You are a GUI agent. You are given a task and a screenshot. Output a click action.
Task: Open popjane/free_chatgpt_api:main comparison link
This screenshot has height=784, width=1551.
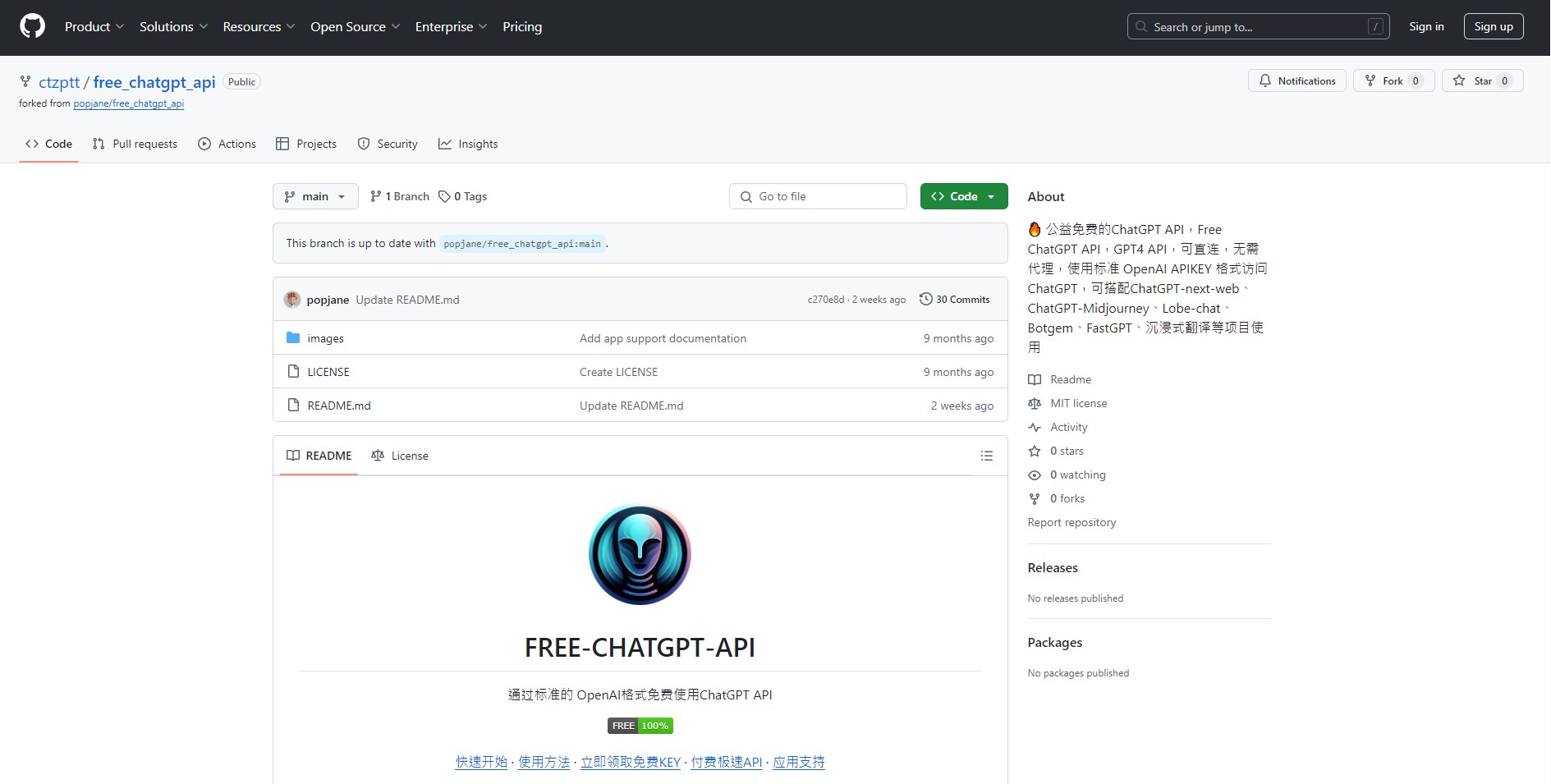(x=522, y=244)
